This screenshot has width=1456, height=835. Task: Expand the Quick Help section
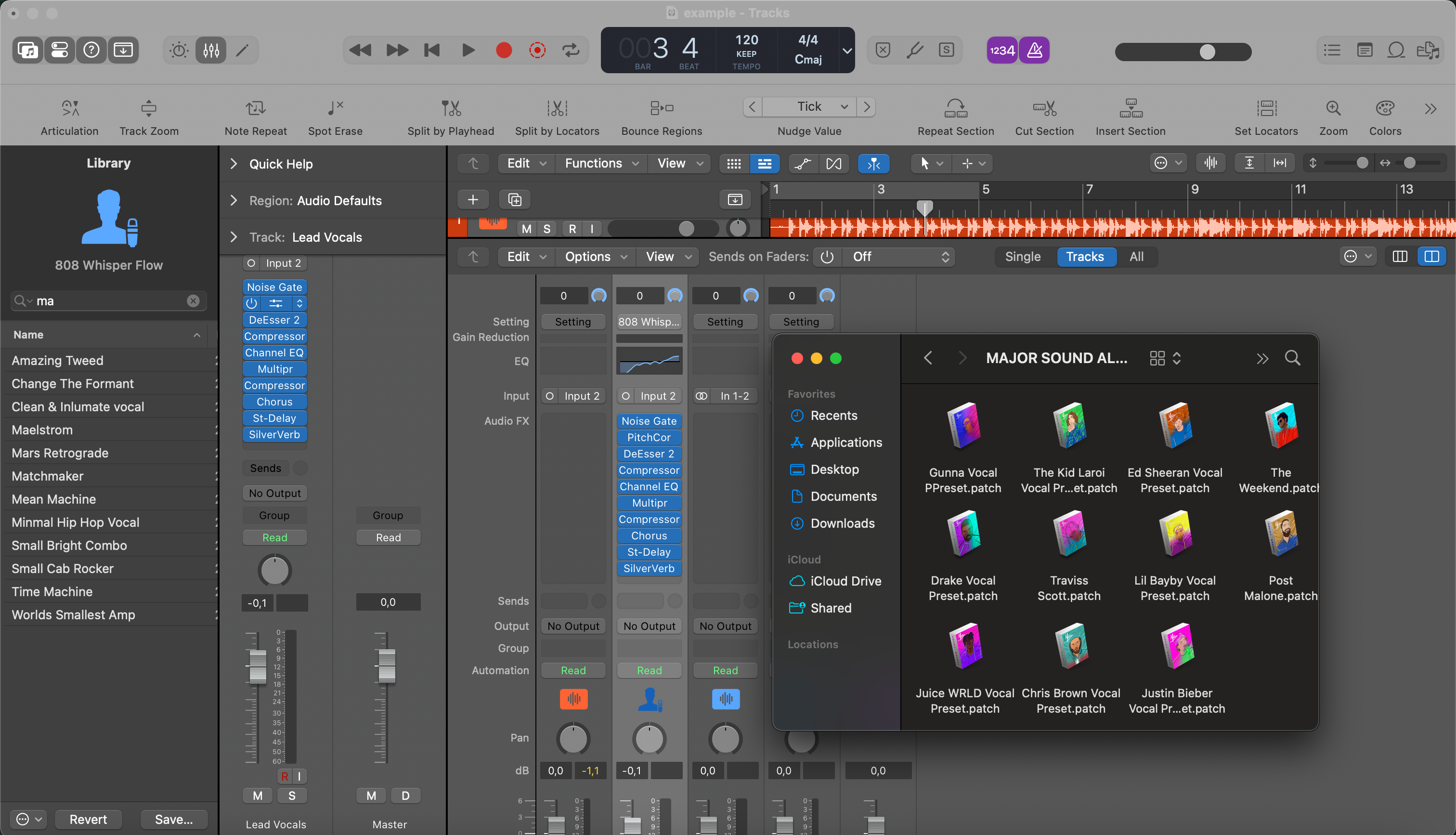234,164
